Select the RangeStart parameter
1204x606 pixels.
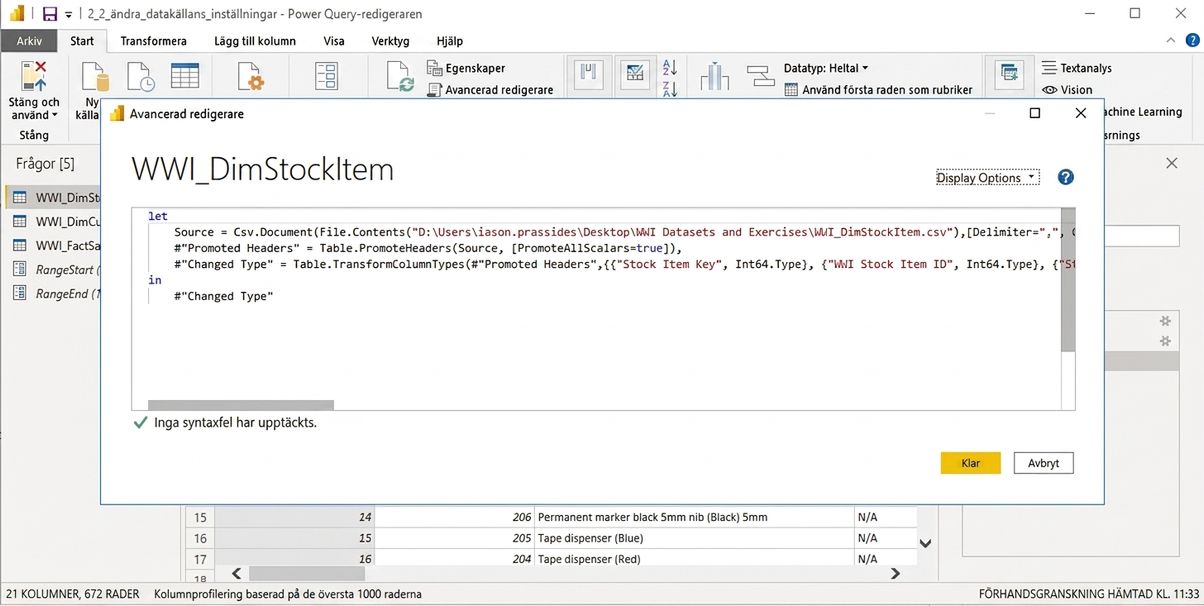[x=56, y=269]
